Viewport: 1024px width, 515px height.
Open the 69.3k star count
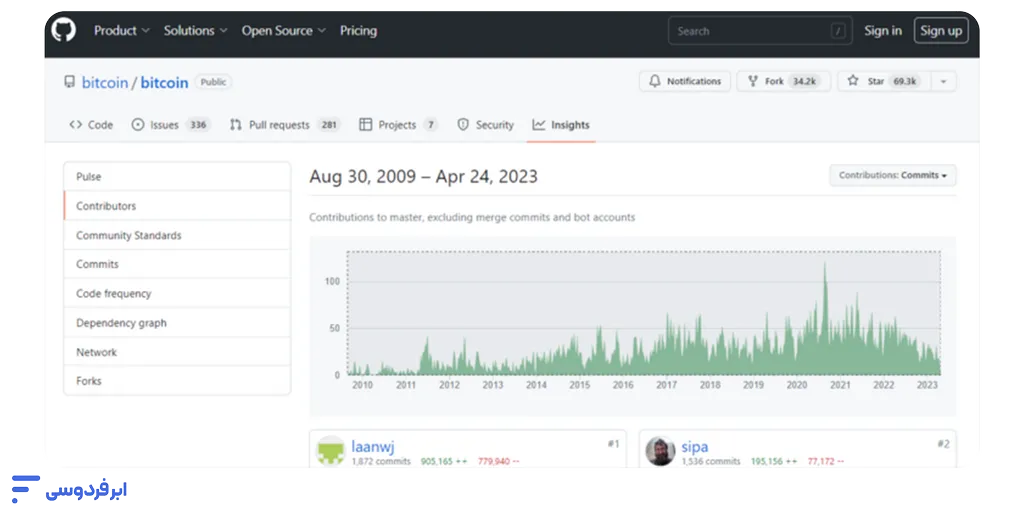coord(904,82)
